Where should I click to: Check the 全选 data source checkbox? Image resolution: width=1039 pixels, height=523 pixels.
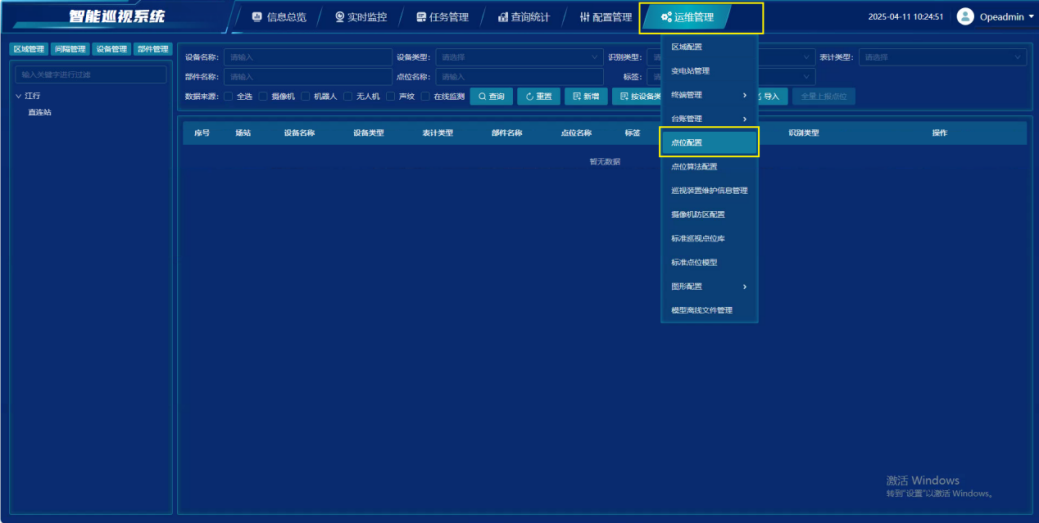pos(228,96)
